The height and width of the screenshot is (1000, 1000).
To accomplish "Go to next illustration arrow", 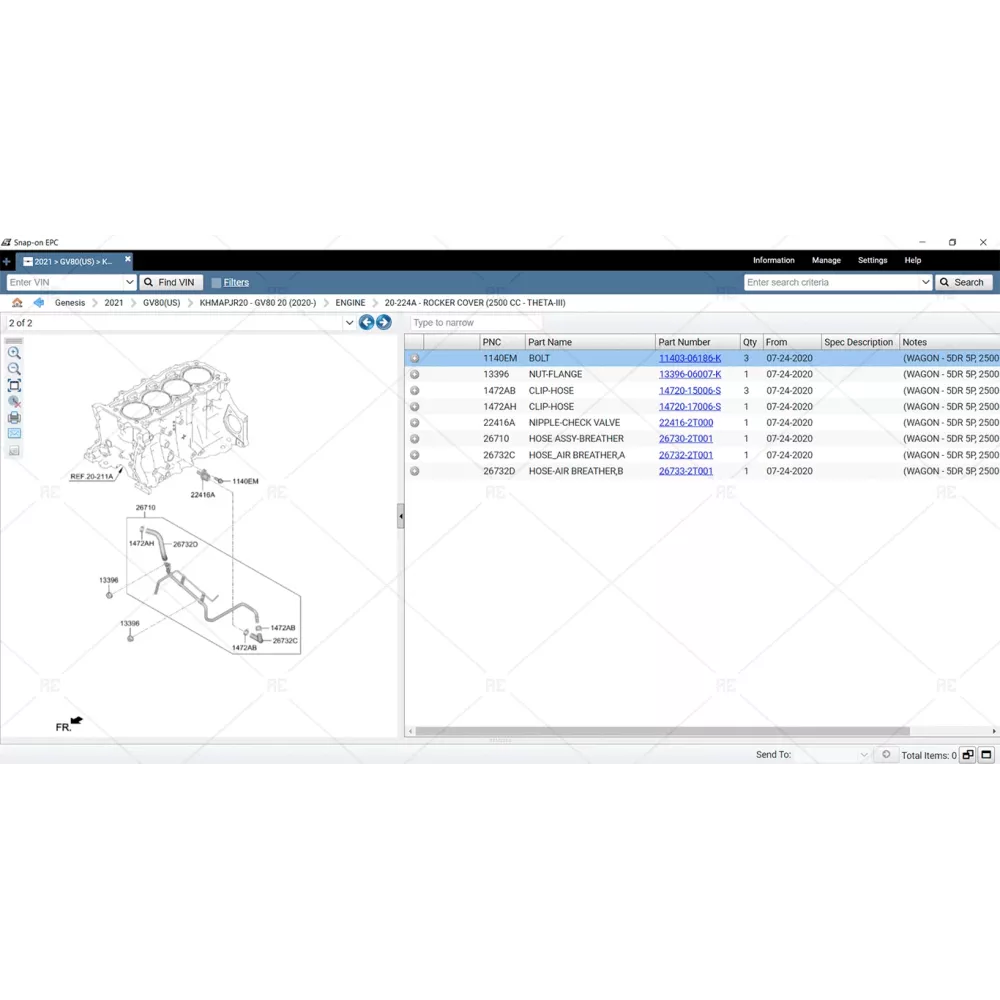I will 384,323.
